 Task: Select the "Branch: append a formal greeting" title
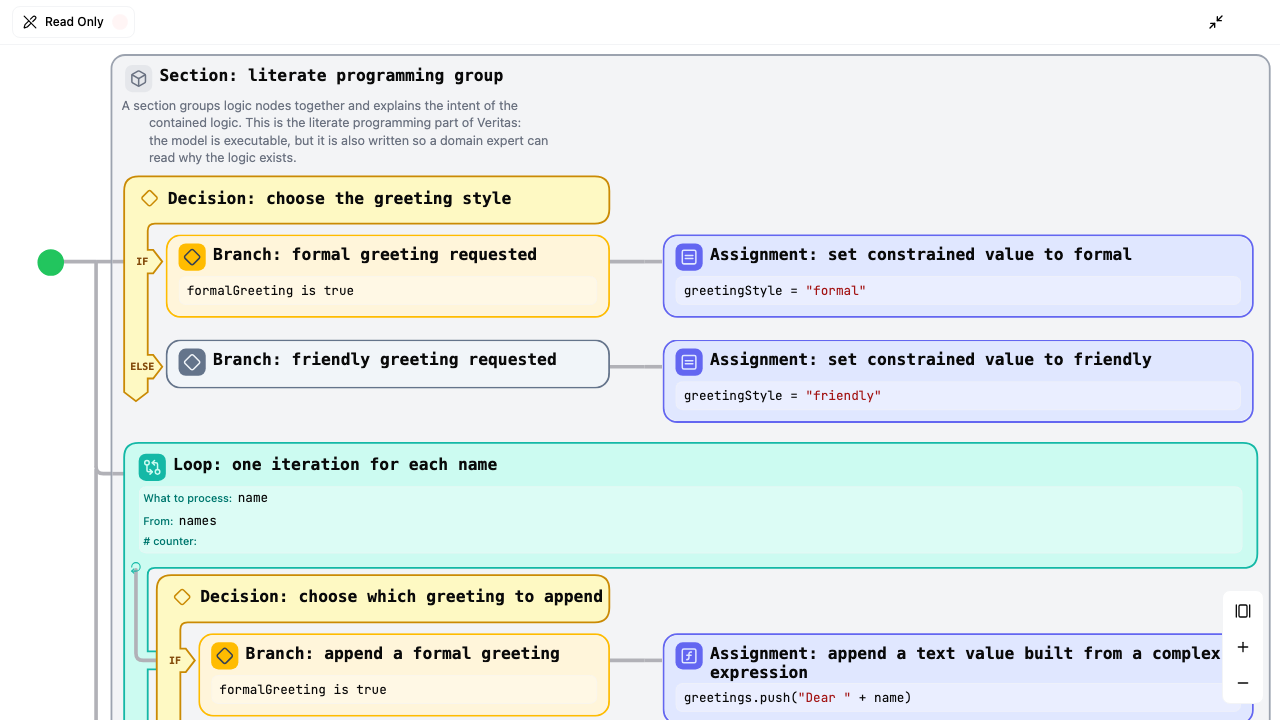coord(402,653)
